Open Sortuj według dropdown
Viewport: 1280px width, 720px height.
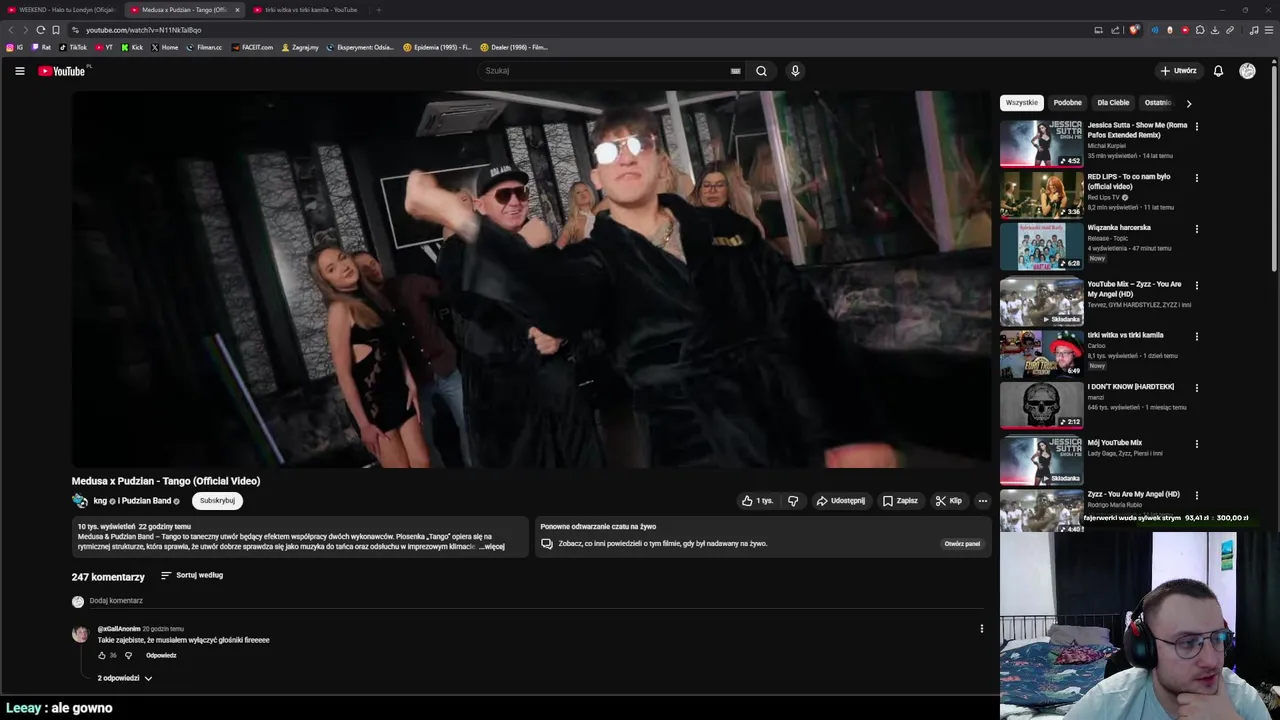click(x=192, y=576)
